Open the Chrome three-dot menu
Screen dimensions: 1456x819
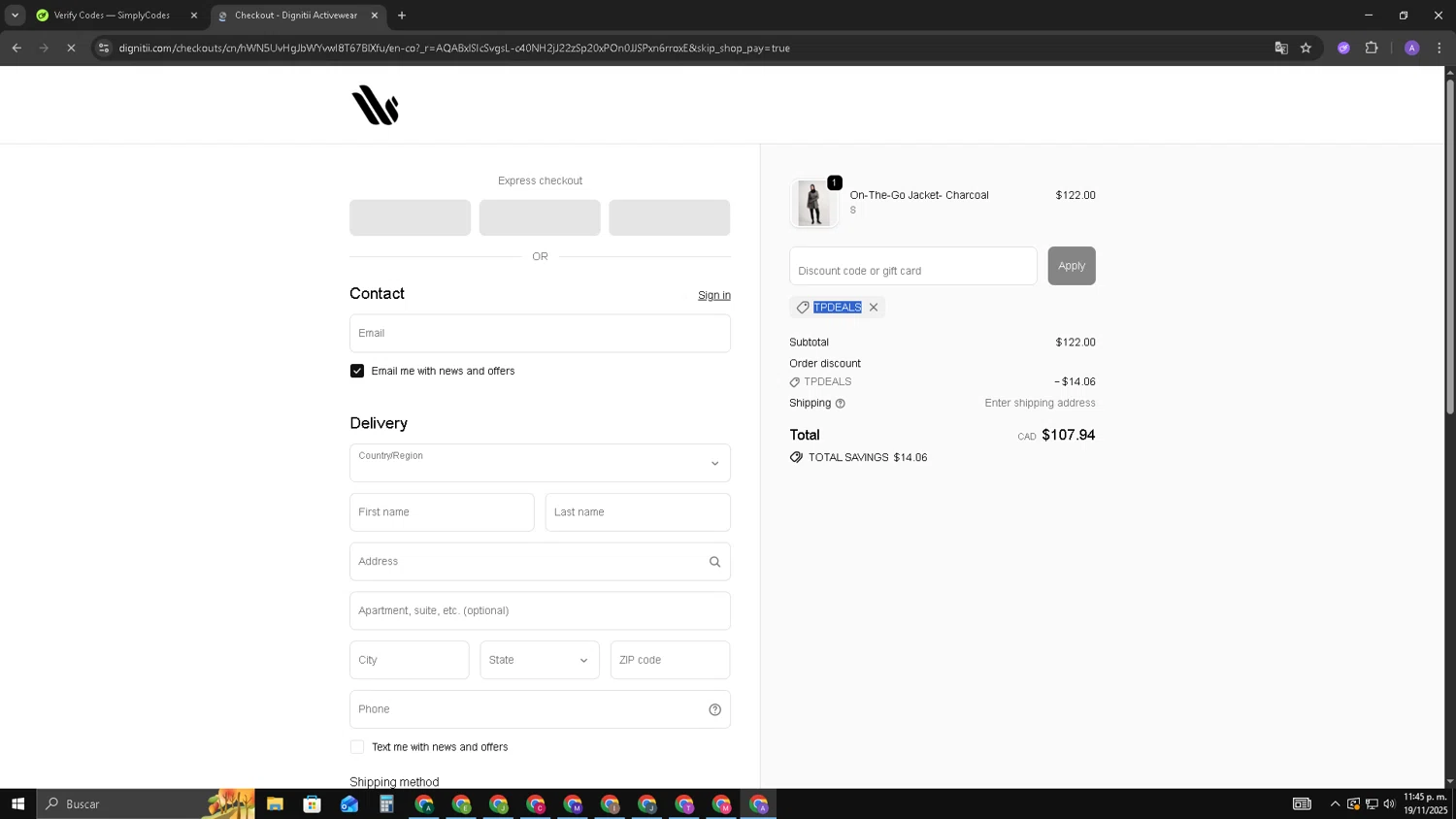click(1439, 48)
